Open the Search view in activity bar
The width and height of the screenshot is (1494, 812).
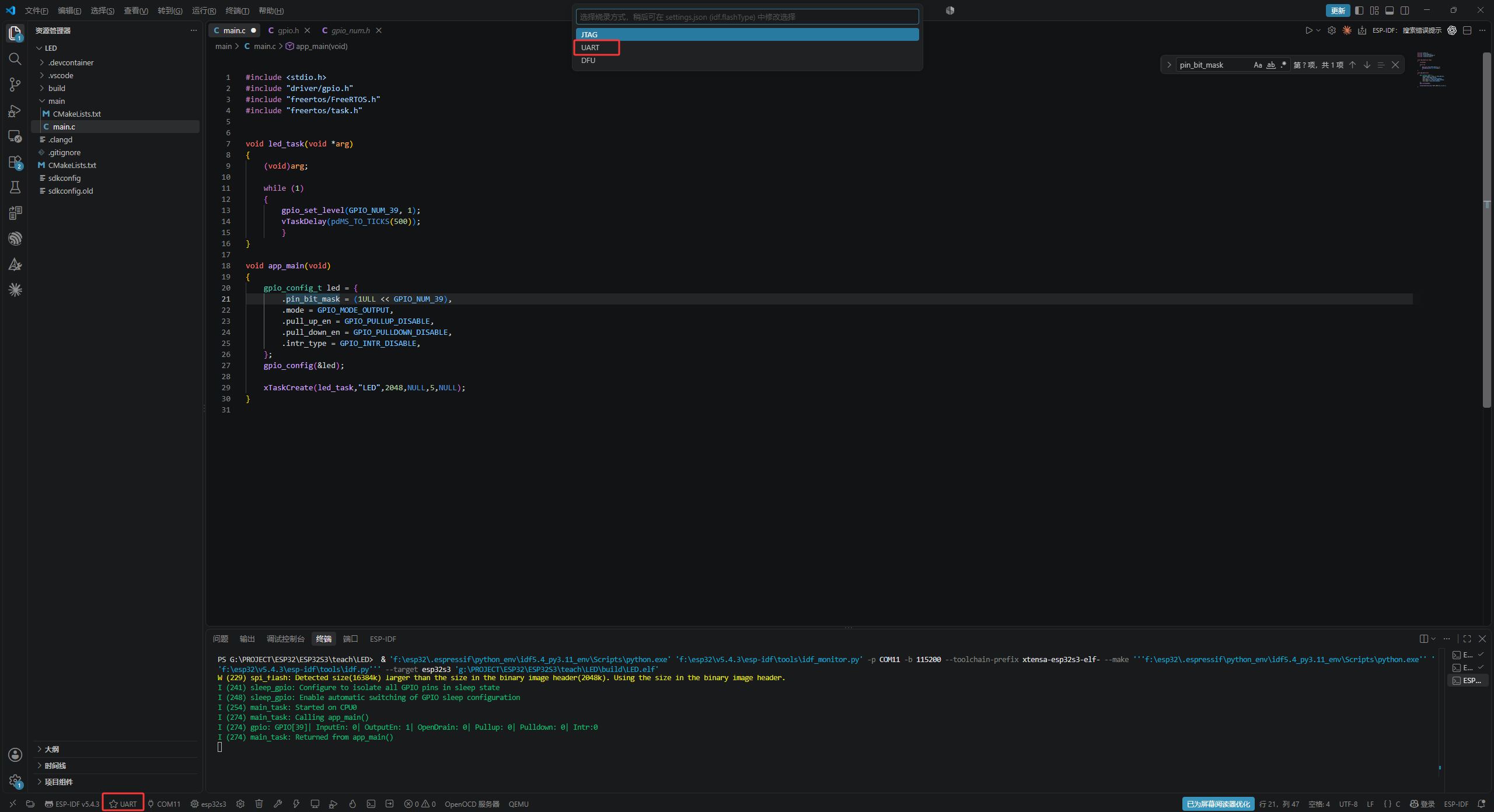15,59
